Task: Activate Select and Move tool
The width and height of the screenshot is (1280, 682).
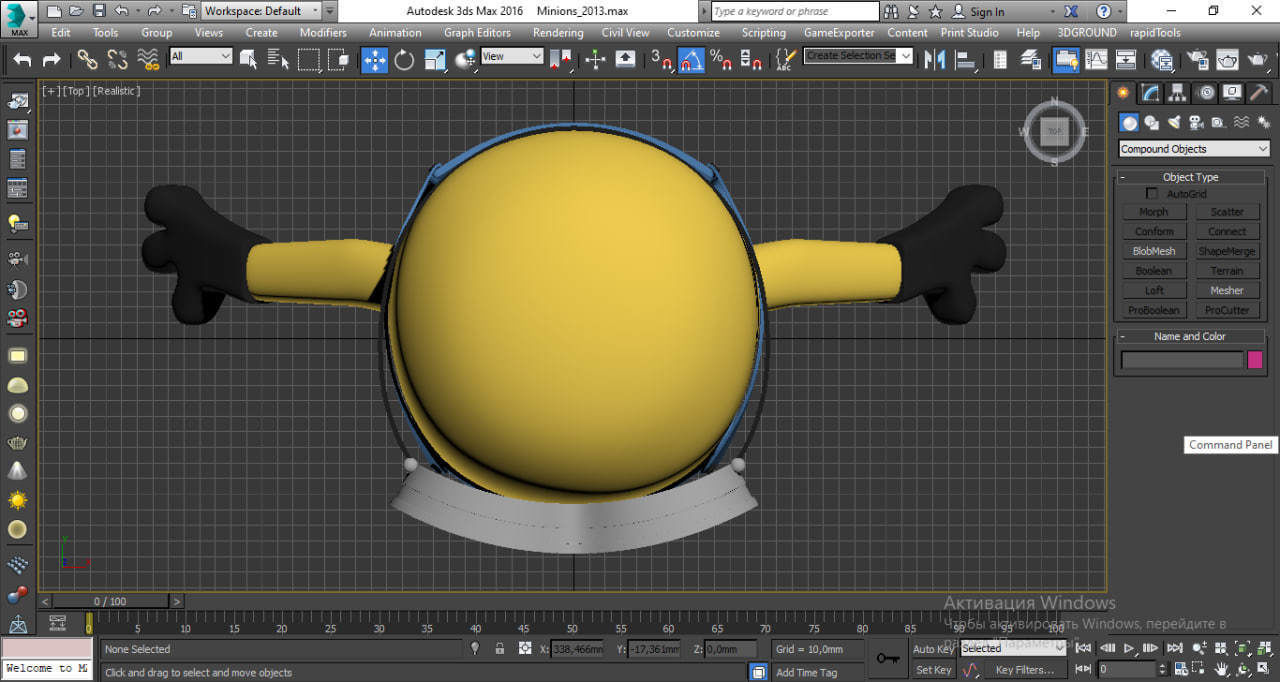Action: [375, 60]
